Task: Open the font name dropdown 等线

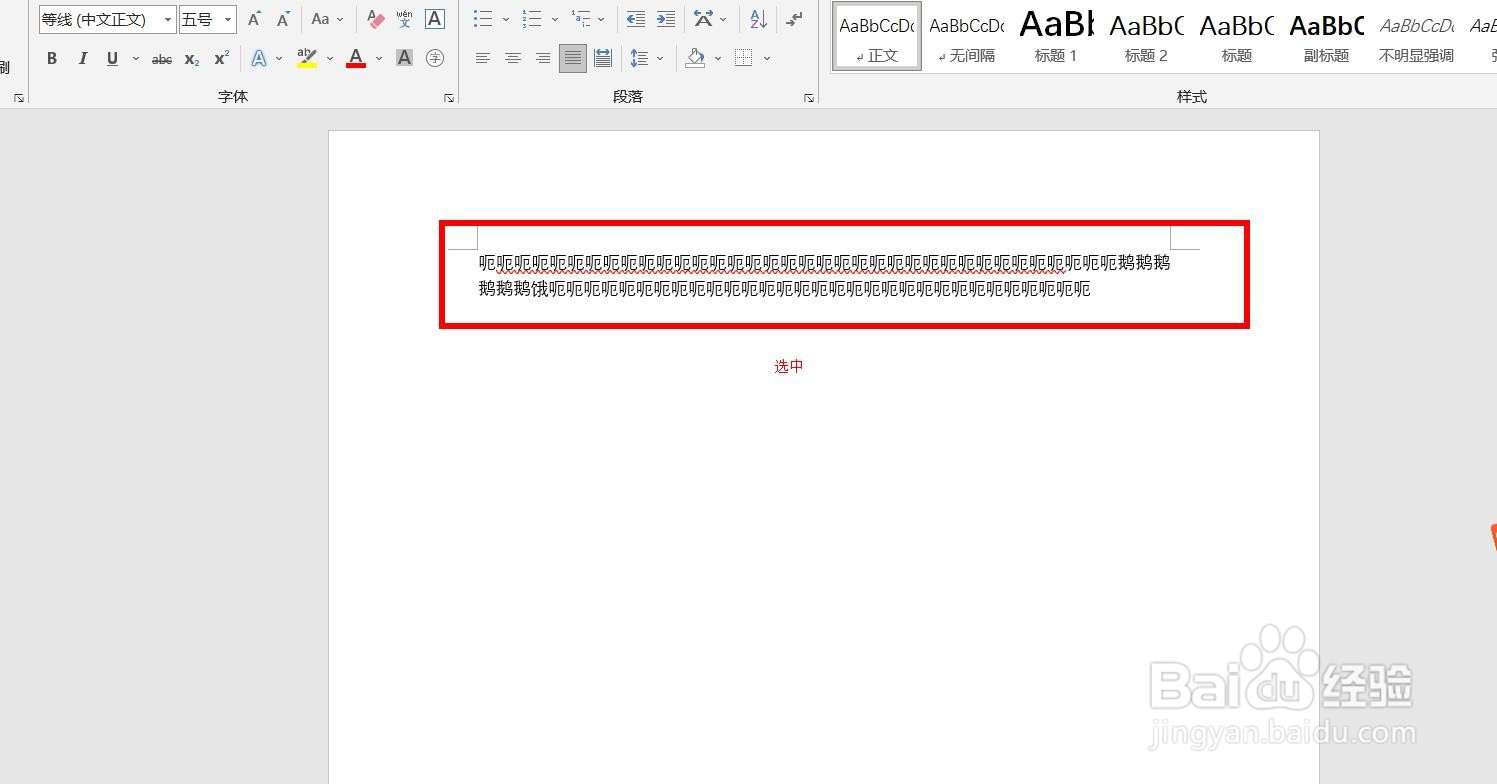Action: pos(167,19)
